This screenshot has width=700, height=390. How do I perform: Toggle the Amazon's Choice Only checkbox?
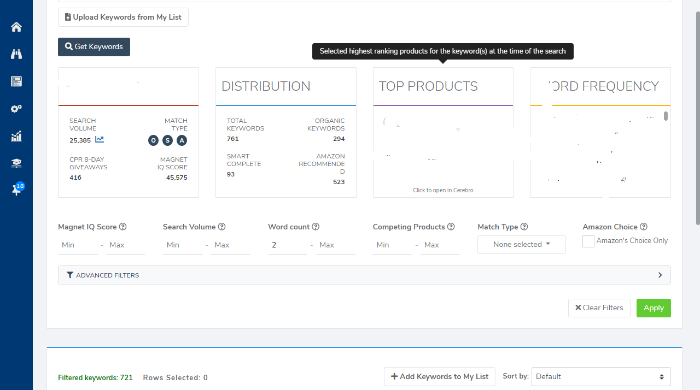(588, 241)
